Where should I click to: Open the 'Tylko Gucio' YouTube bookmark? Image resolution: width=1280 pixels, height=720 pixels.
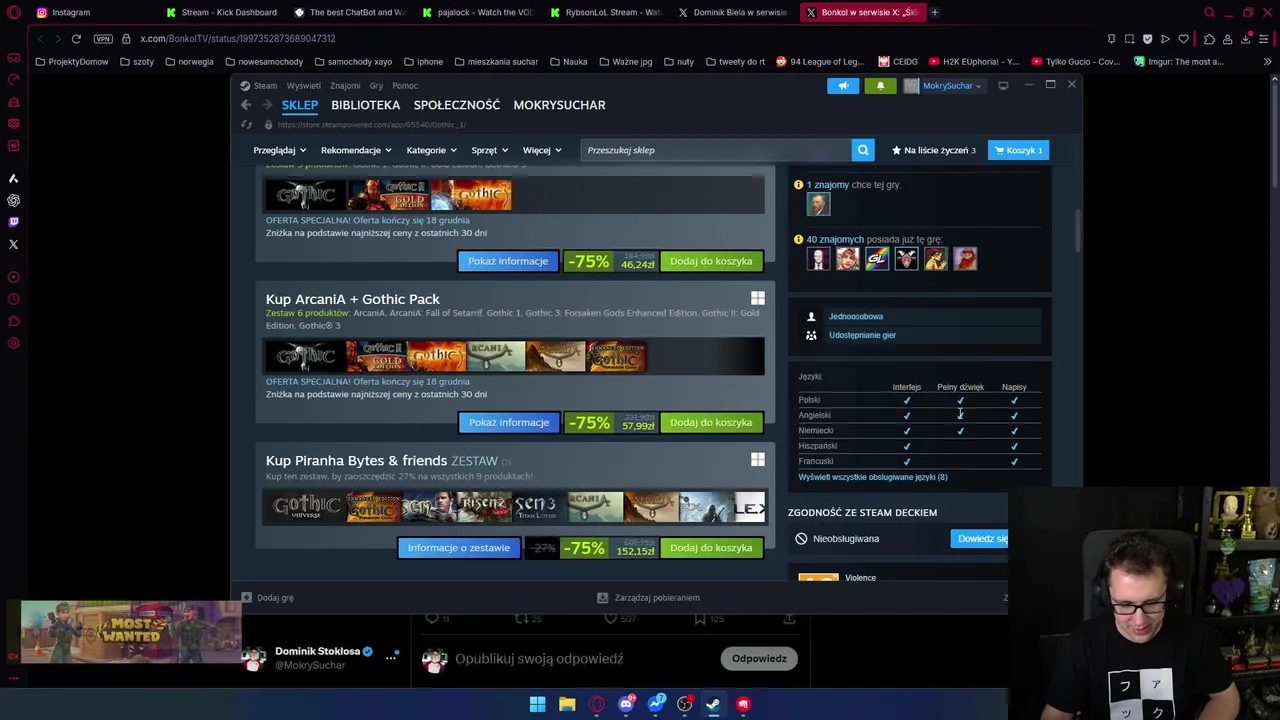tap(1075, 62)
